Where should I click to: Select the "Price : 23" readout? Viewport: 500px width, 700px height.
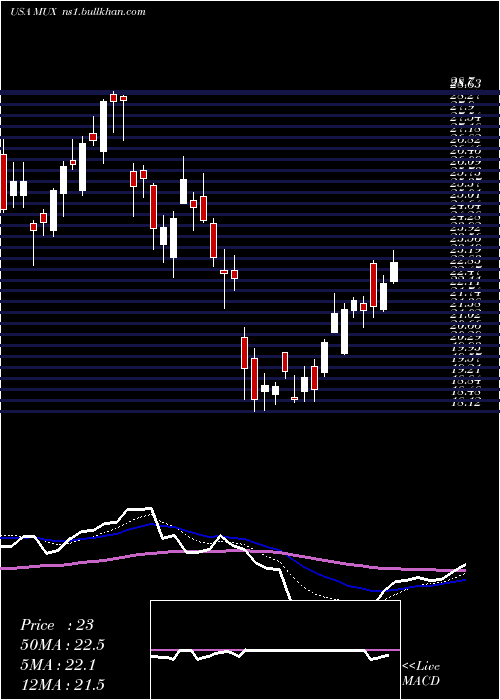pos(57,625)
